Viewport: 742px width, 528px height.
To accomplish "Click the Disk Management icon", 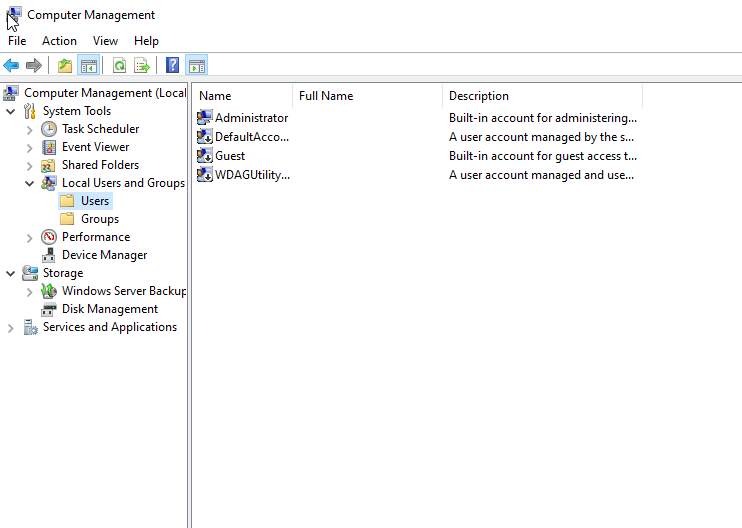I will click(x=49, y=309).
